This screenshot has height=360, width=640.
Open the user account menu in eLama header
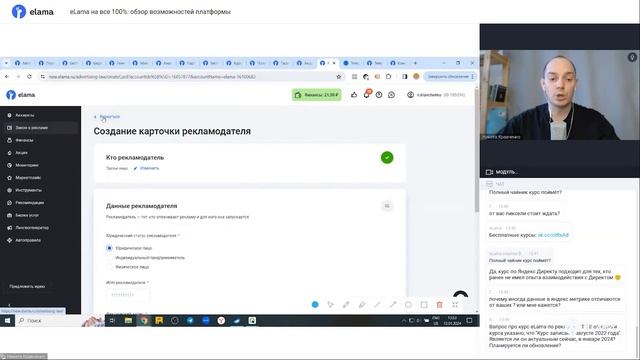pos(436,95)
